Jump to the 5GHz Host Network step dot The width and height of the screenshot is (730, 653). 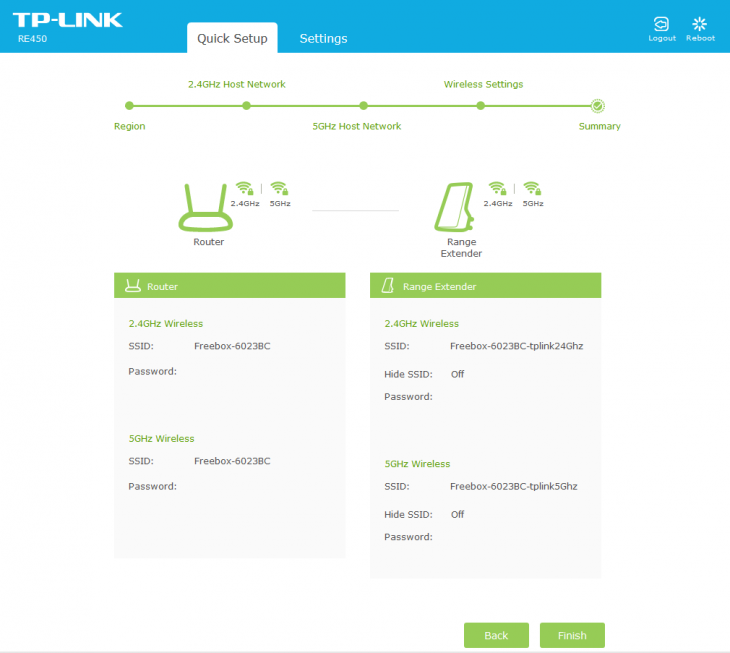(x=364, y=106)
